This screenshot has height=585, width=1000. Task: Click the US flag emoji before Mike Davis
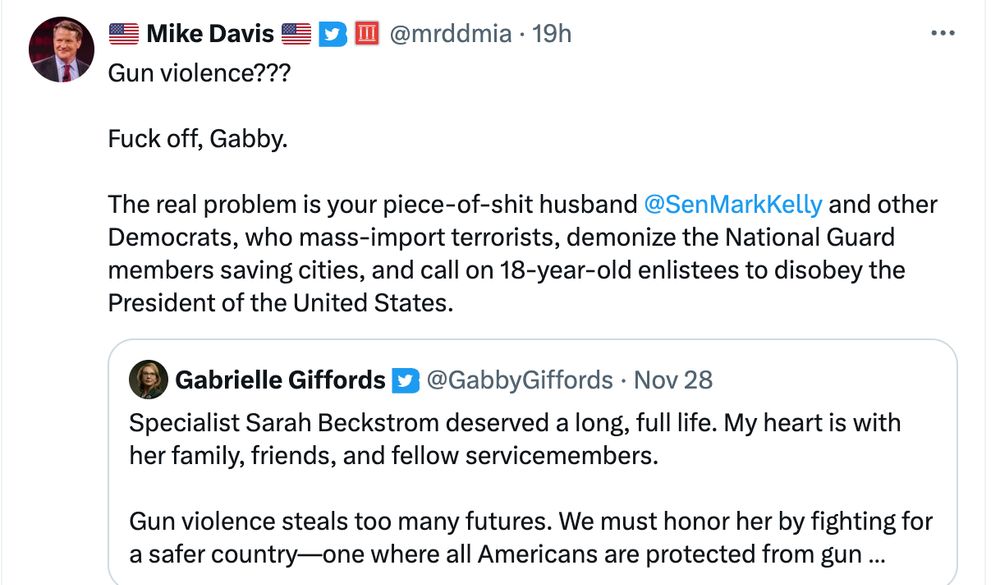123,34
